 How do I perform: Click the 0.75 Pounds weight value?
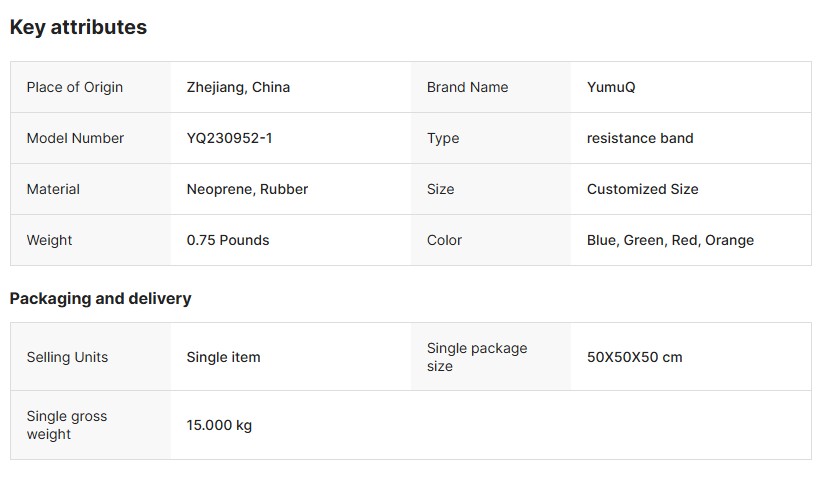[228, 240]
